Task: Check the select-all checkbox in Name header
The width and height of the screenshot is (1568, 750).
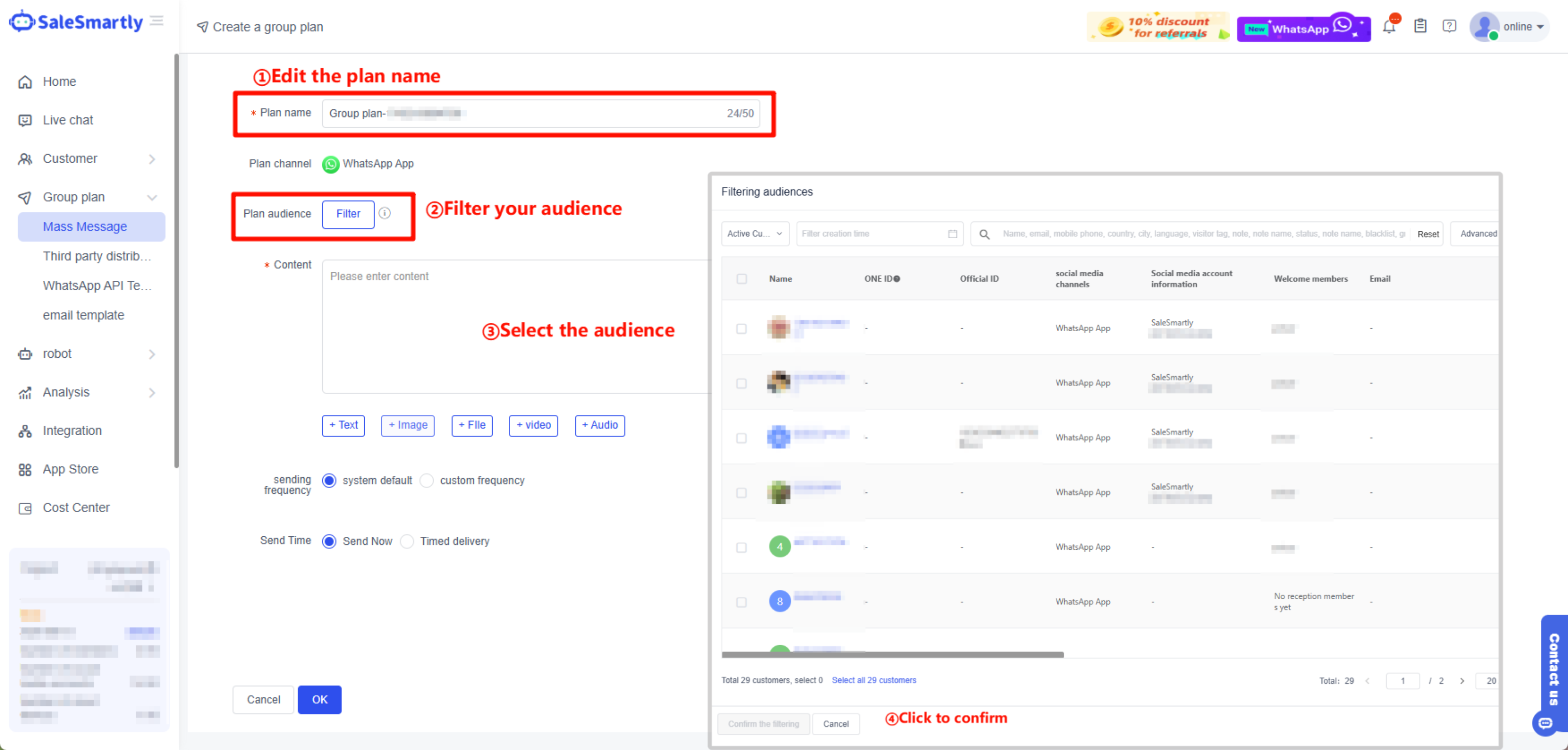Action: tap(741, 279)
